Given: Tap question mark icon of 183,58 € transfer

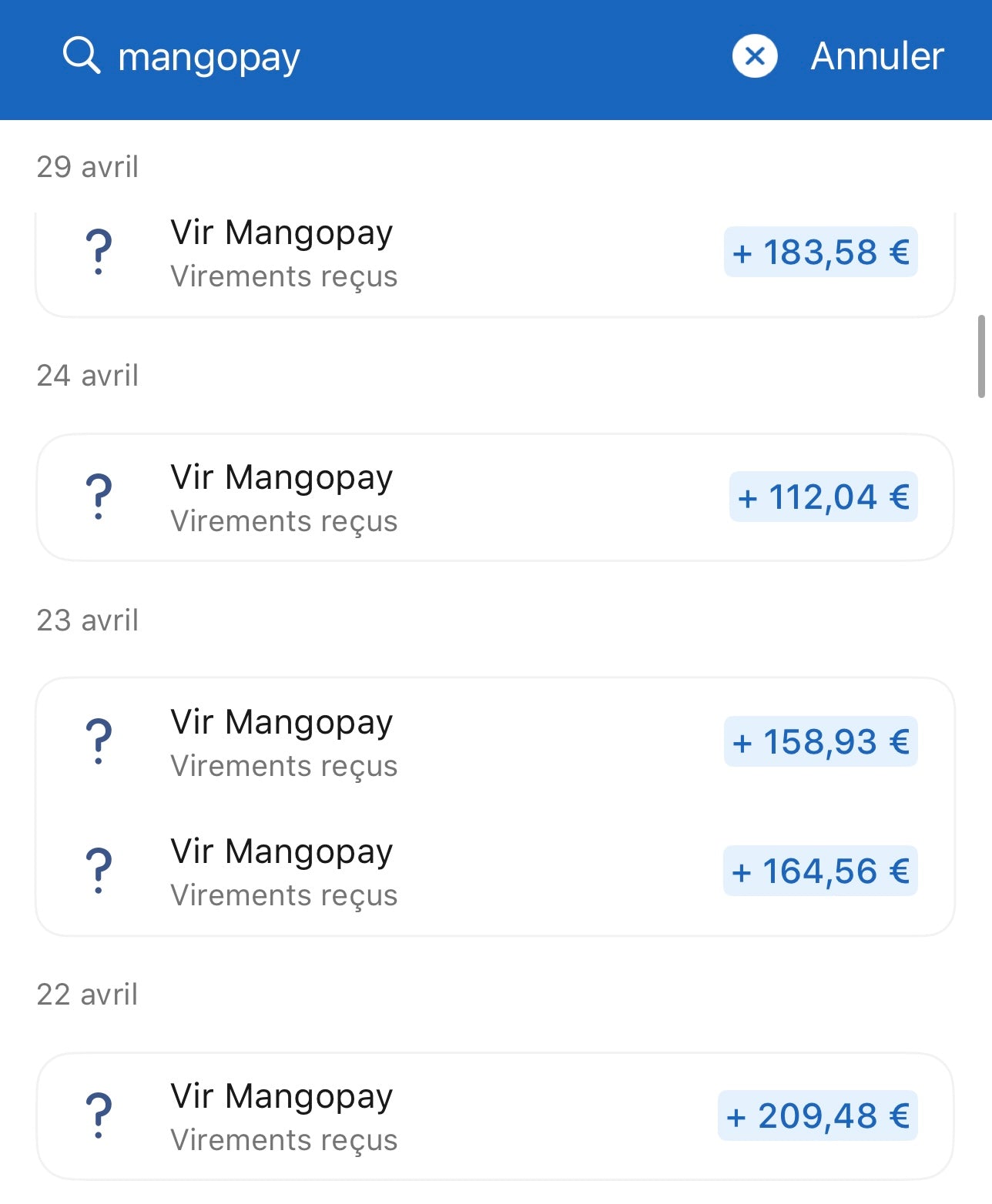Looking at the screenshot, I should (99, 253).
